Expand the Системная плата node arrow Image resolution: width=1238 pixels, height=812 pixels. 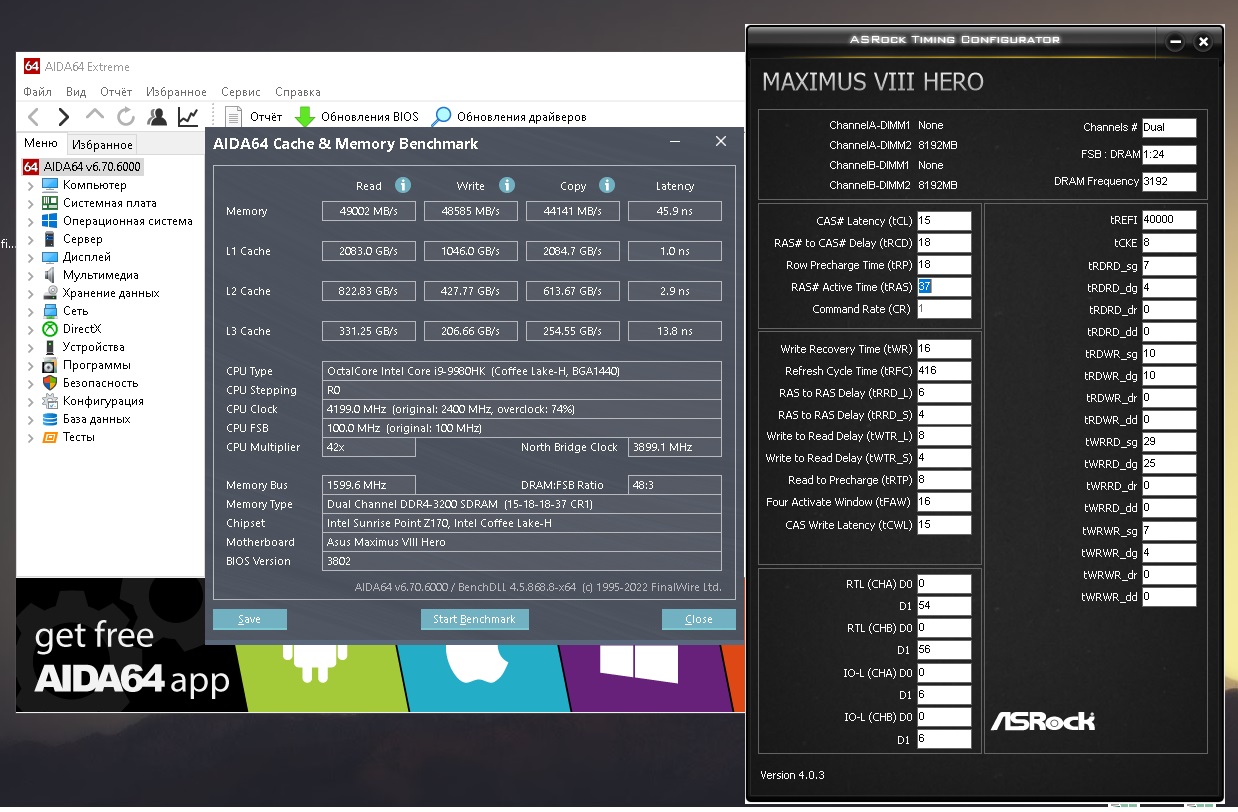point(31,203)
